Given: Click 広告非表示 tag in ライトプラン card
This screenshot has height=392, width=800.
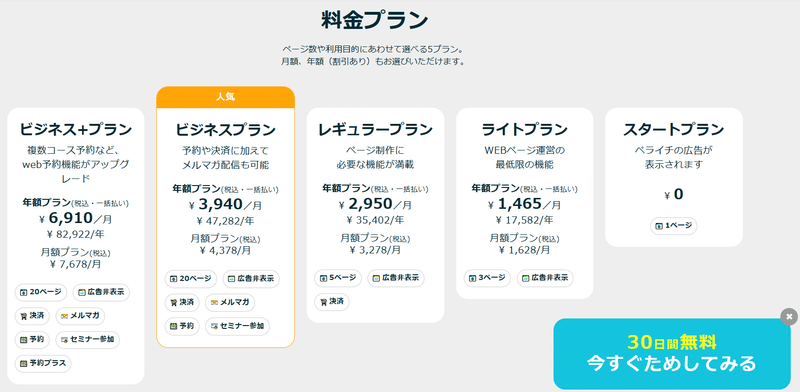Looking at the screenshot, I should (x=545, y=278).
